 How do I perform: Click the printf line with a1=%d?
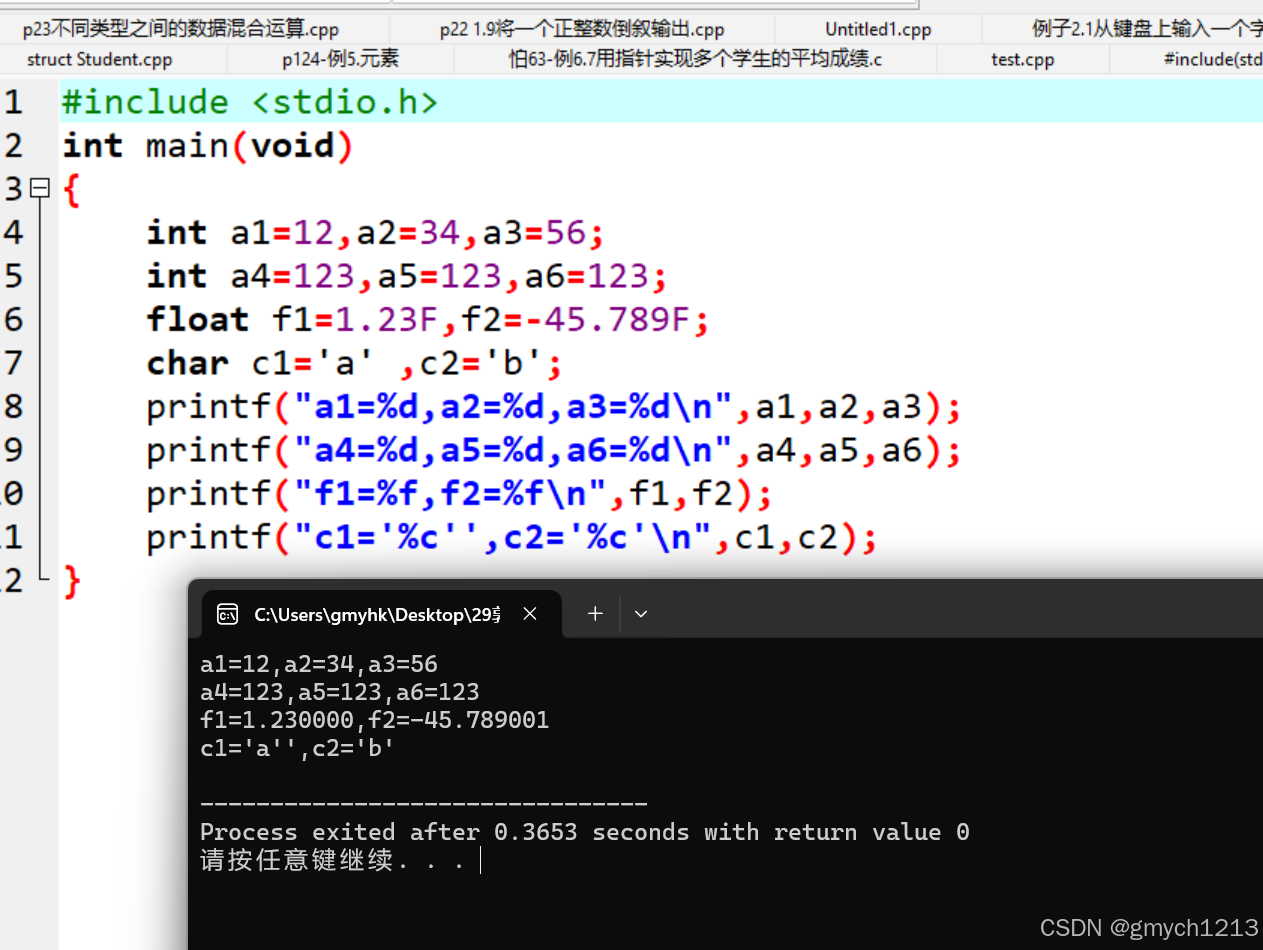tap(554, 407)
